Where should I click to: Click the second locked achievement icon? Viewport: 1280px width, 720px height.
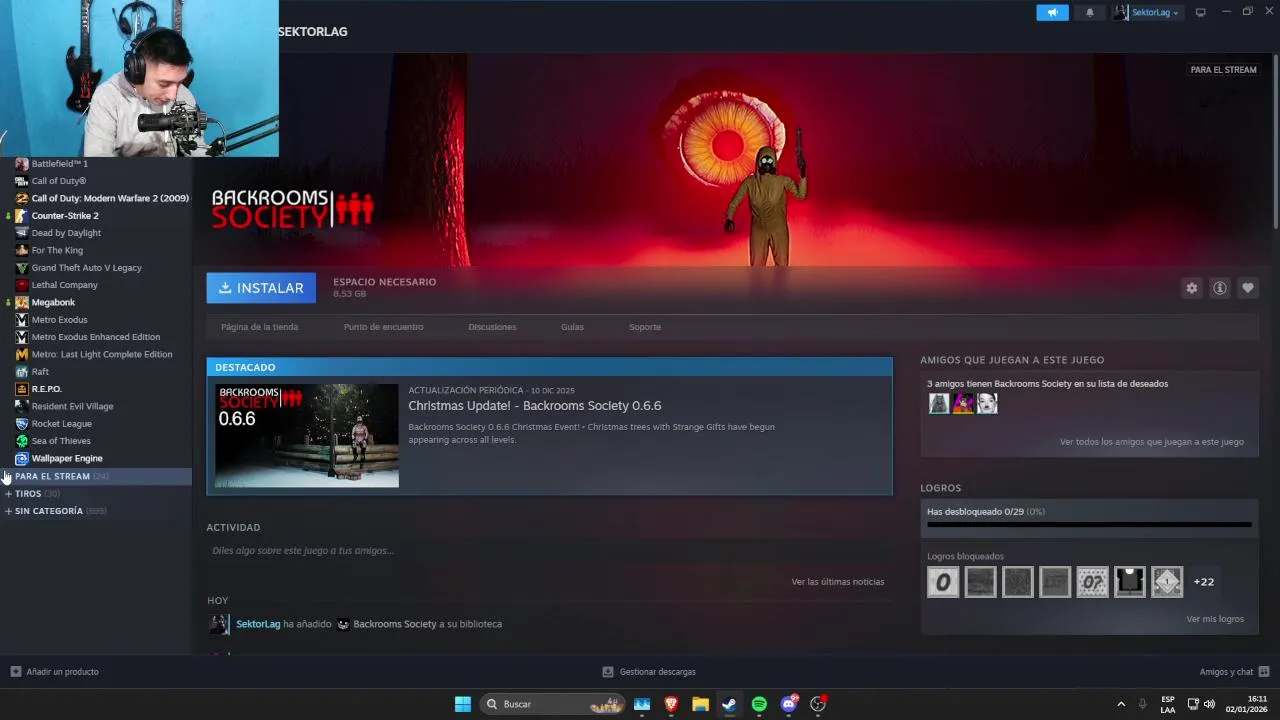click(980, 582)
